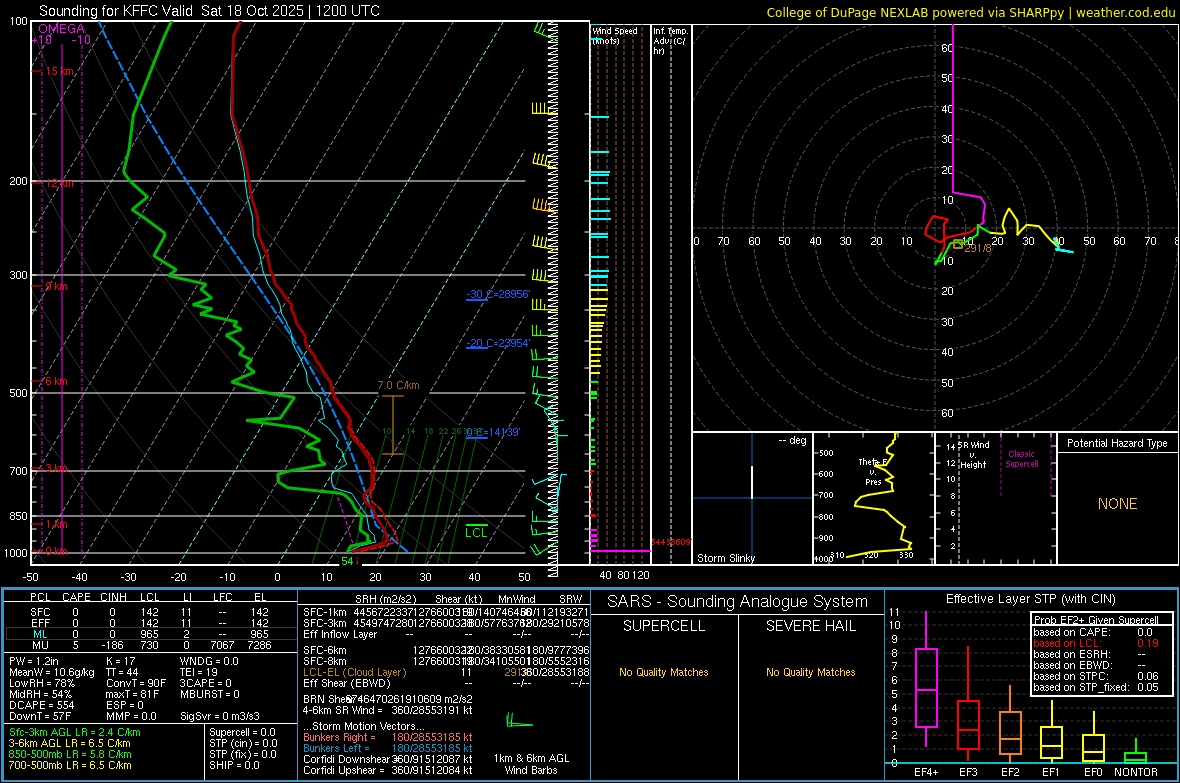The width and height of the screenshot is (1180, 783).
Task: Click the 'TEI = 19' value
Action: [199, 672]
